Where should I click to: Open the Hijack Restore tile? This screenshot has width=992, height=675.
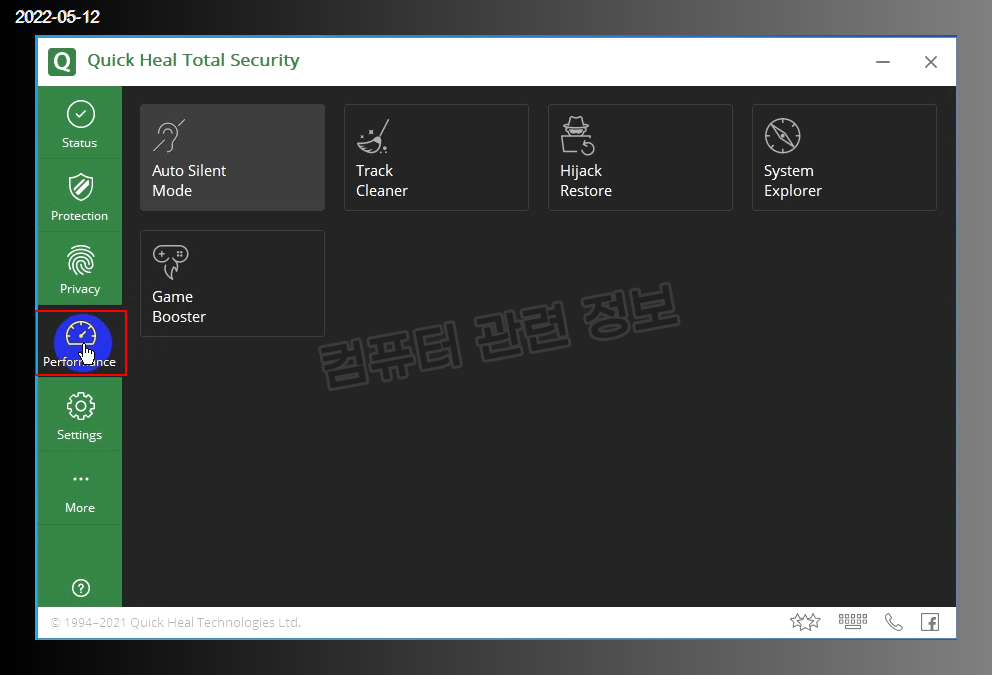(640, 158)
